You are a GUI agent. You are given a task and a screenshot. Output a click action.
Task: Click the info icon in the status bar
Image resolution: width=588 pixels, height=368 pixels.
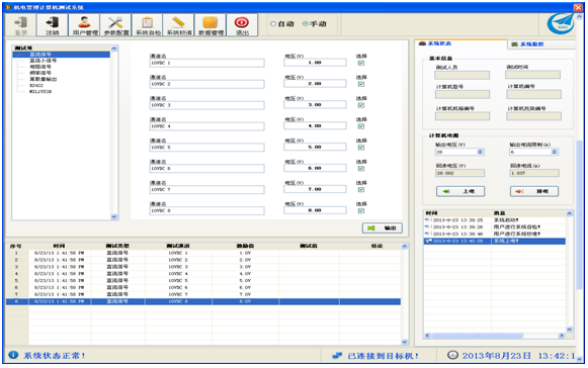click(13, 355)
